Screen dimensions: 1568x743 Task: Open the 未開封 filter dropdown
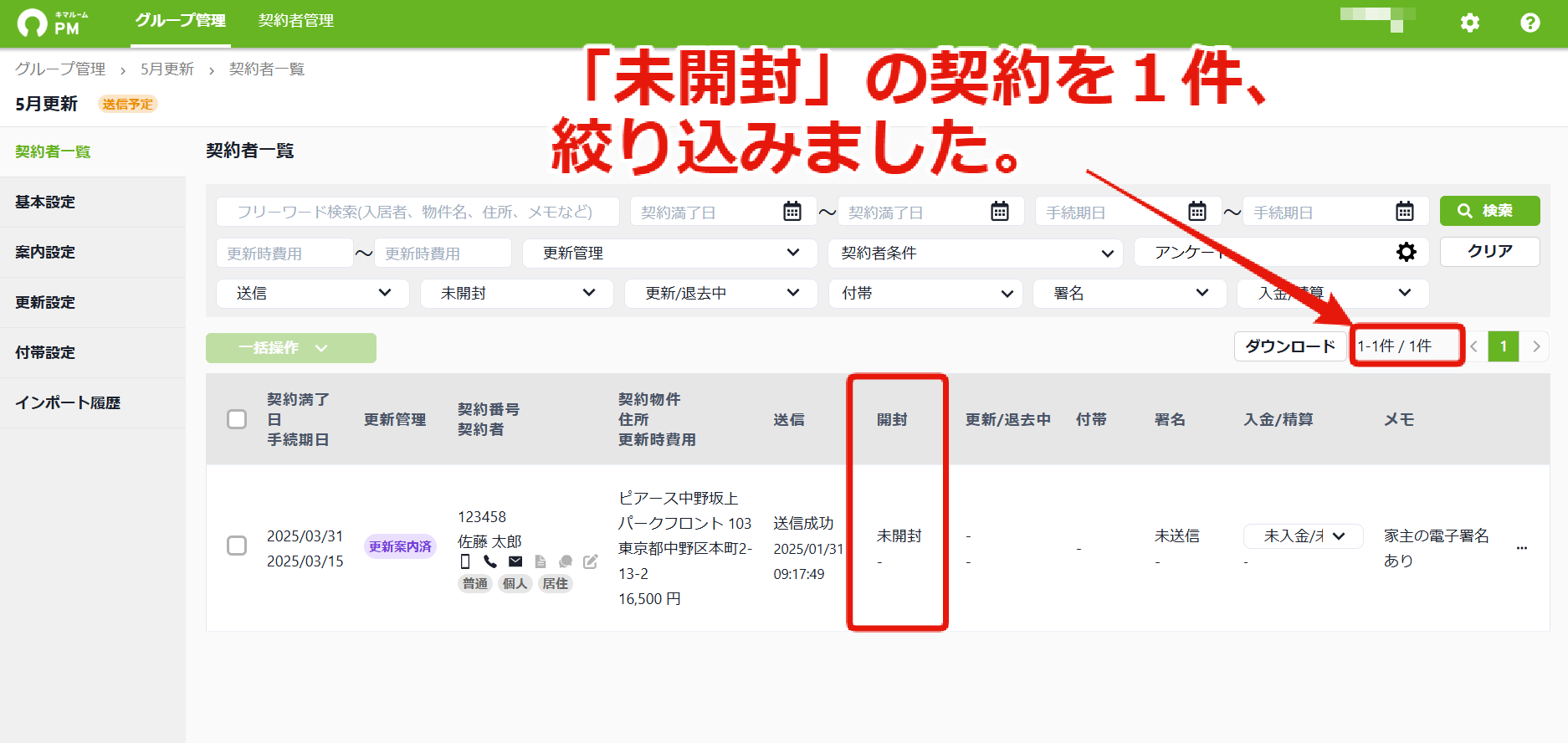(x=517, y=293)
